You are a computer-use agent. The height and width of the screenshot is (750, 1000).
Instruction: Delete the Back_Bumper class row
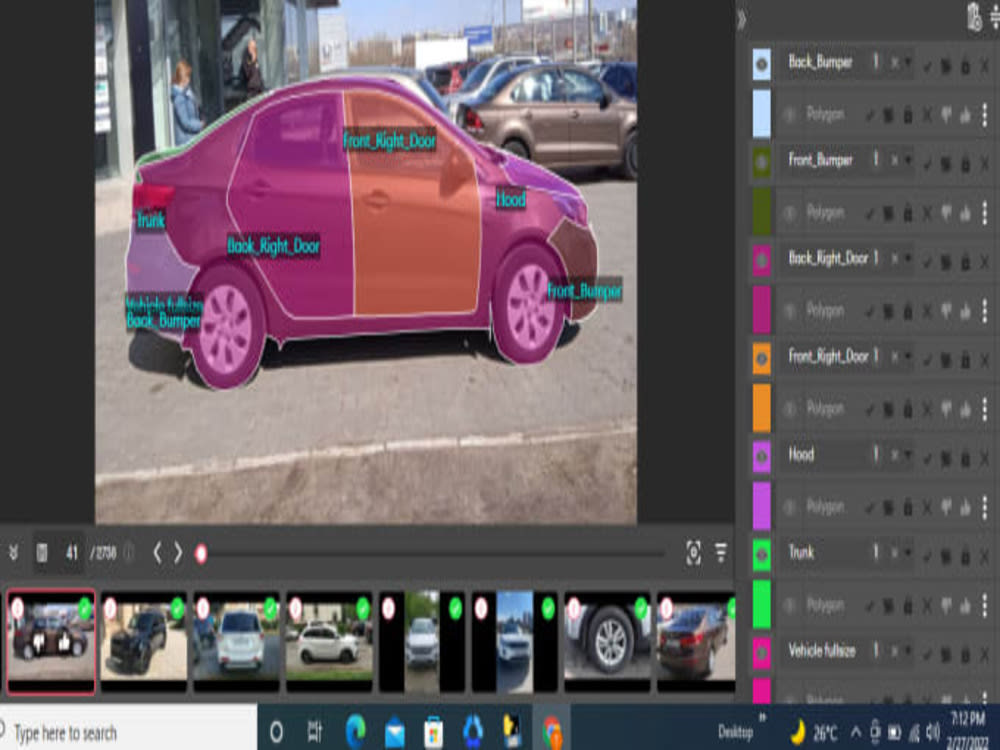(985, 65)
